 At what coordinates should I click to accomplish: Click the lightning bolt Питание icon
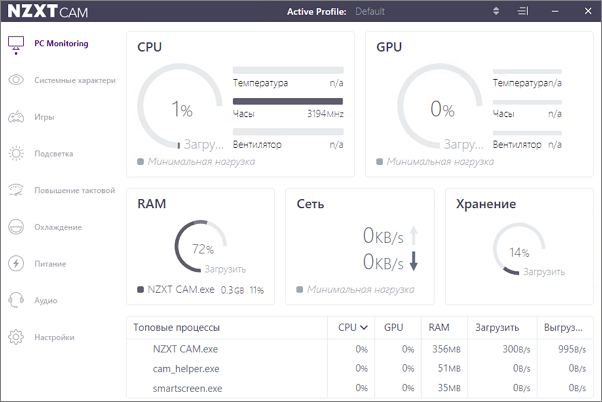pos(16,263)
